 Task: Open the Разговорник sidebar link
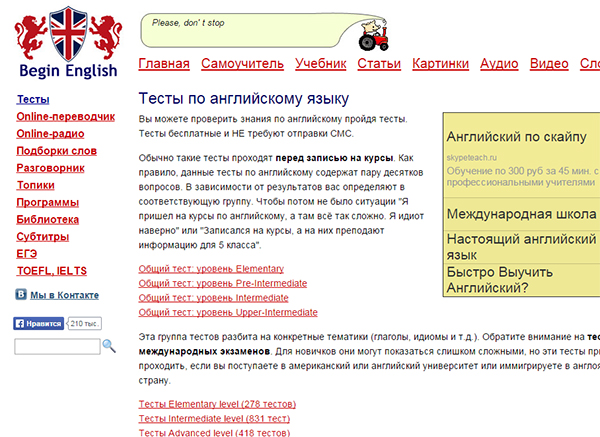(x=54, y=168)
